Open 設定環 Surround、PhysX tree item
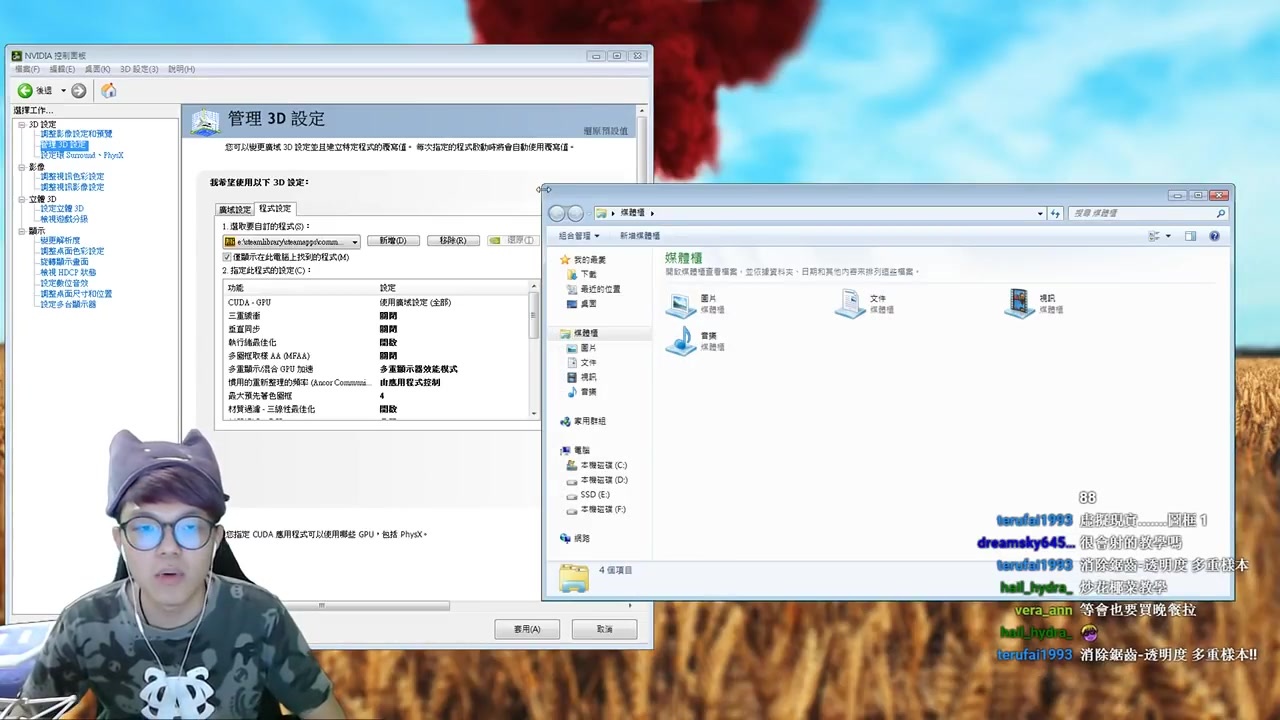Screen dimensions: 1280x720 (82, 155)
